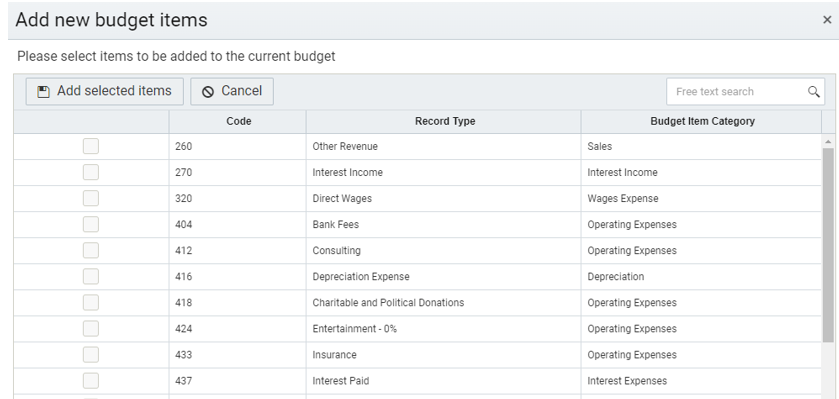Click the 'Depreciation' category cell

tap(701, 277)
